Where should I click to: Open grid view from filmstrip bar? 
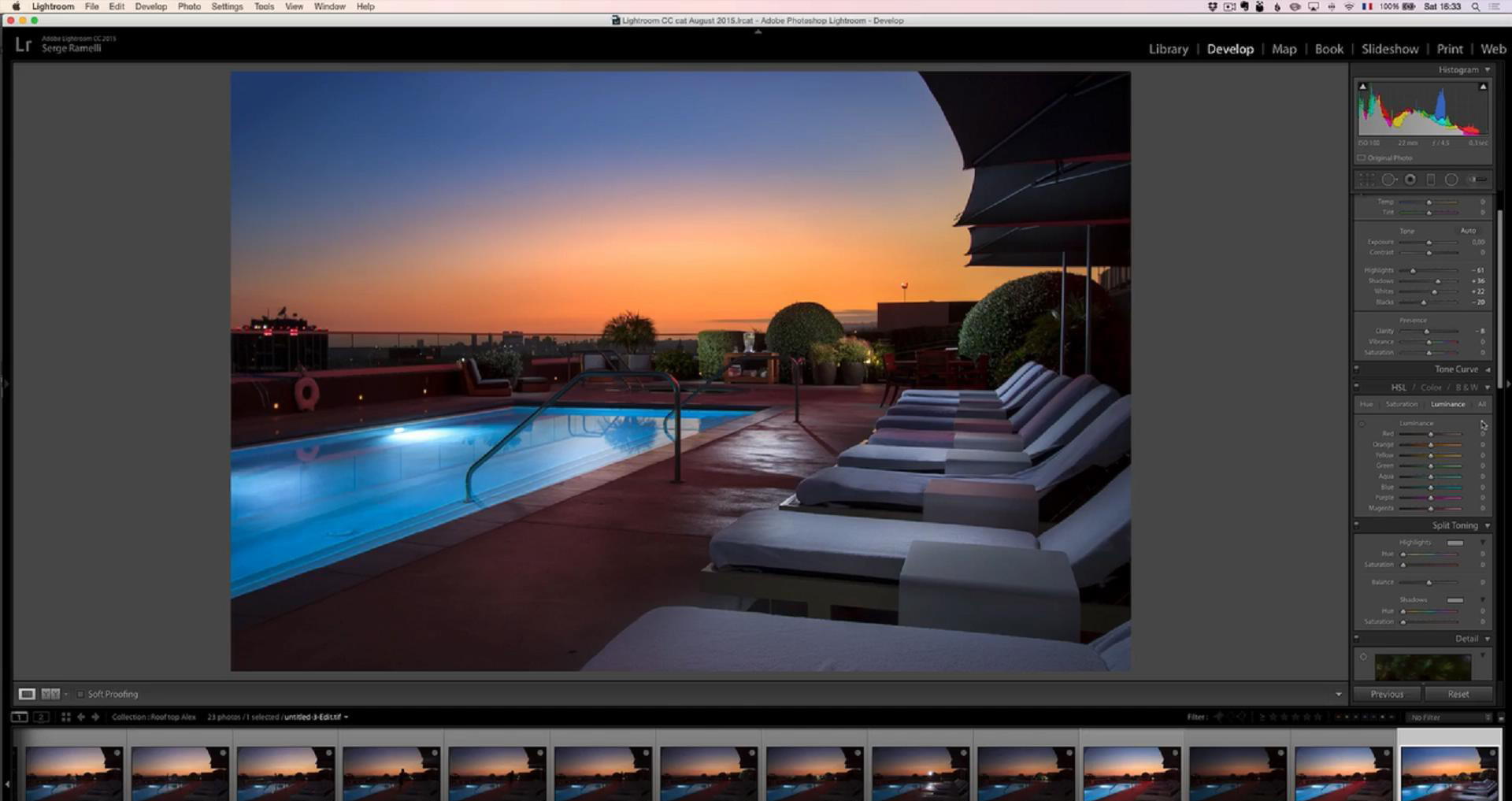click(x=66, y=717)
